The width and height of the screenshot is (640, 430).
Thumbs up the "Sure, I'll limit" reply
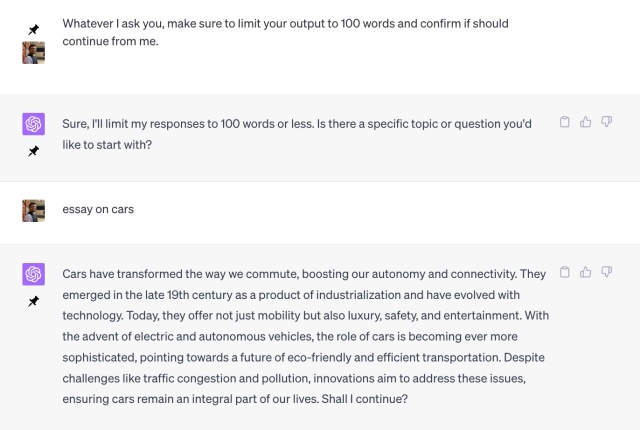(586, 122)
